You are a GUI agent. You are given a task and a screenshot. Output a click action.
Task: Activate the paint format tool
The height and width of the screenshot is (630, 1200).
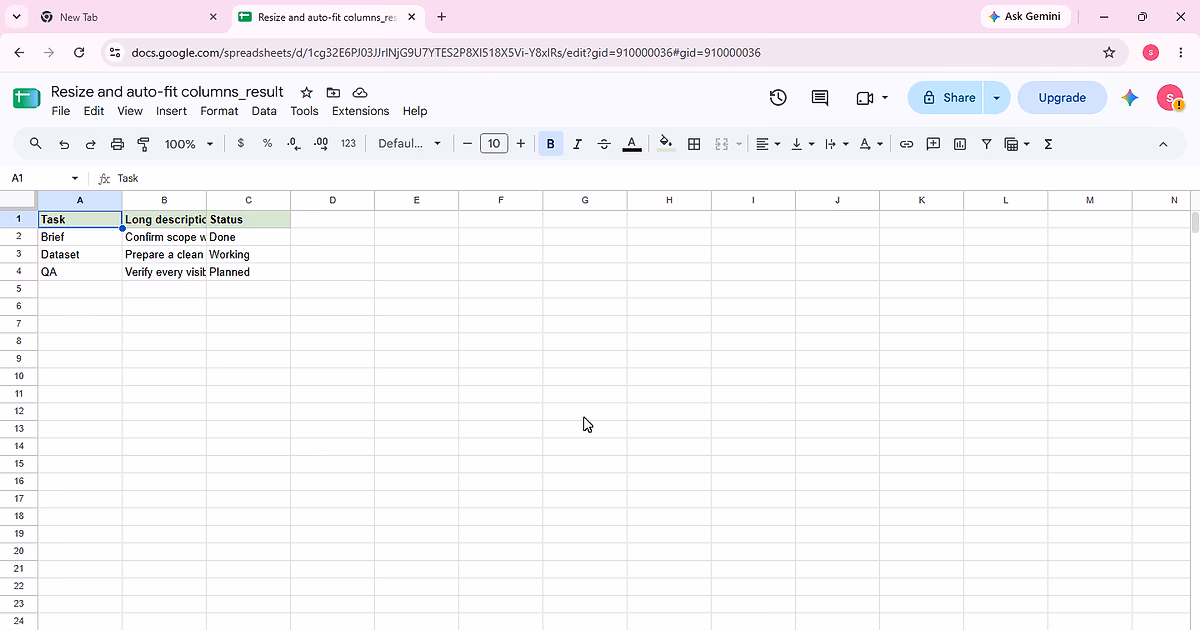click(143, 144)
